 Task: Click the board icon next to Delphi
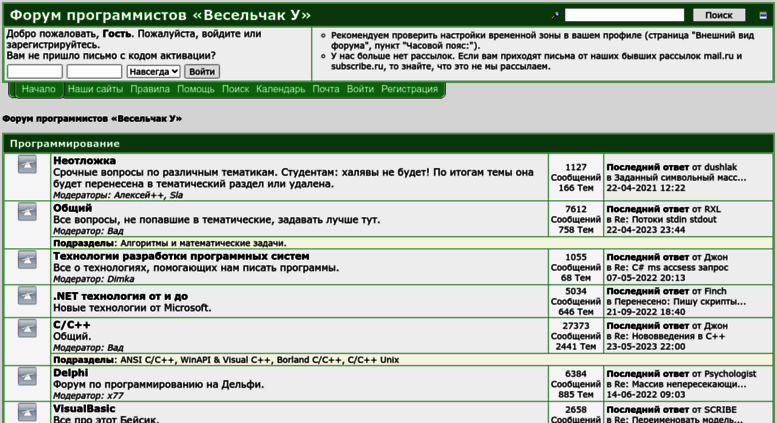[x=27, y=376]
